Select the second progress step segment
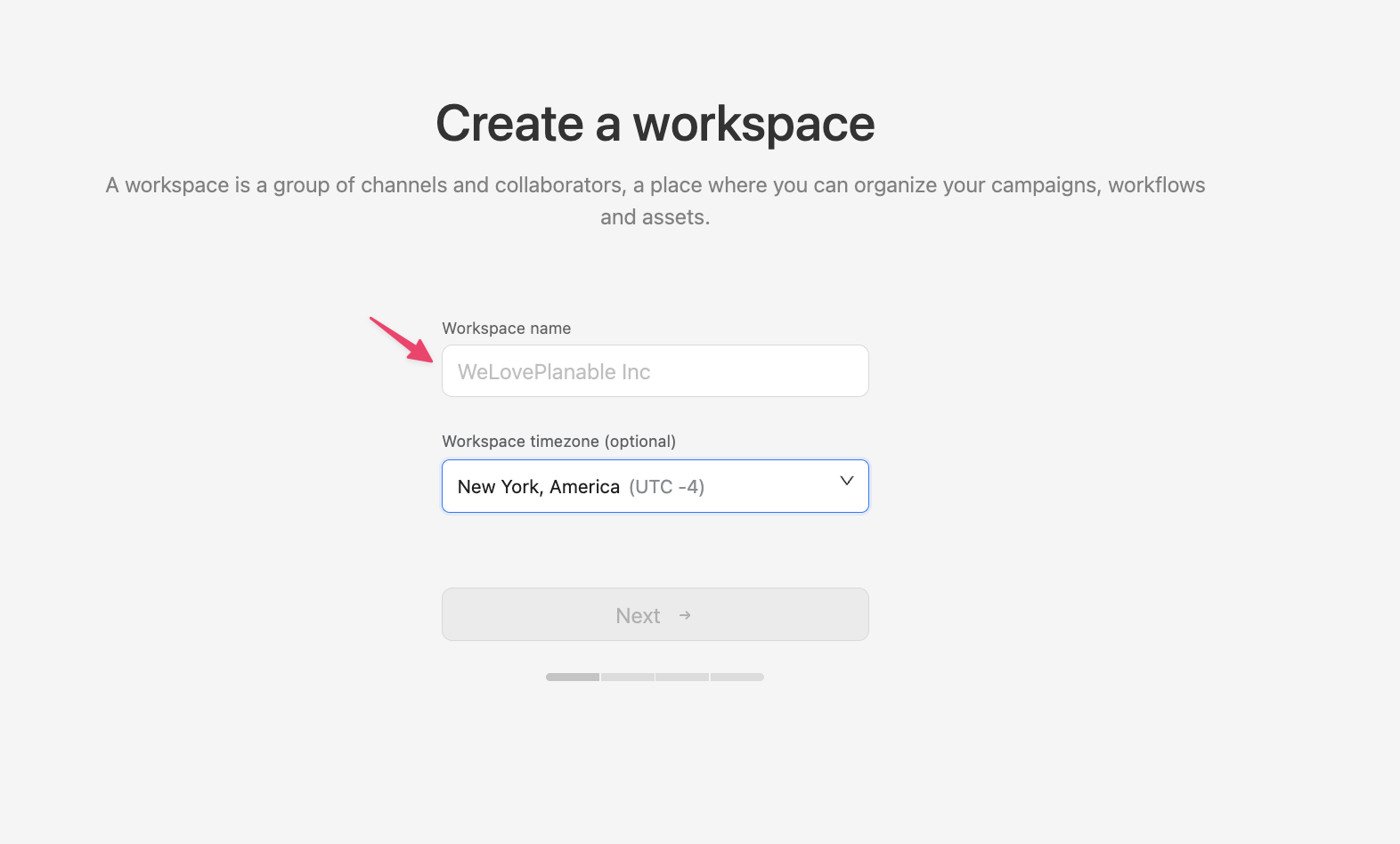This screenshot has height=844, width=1400. point(627,678)
